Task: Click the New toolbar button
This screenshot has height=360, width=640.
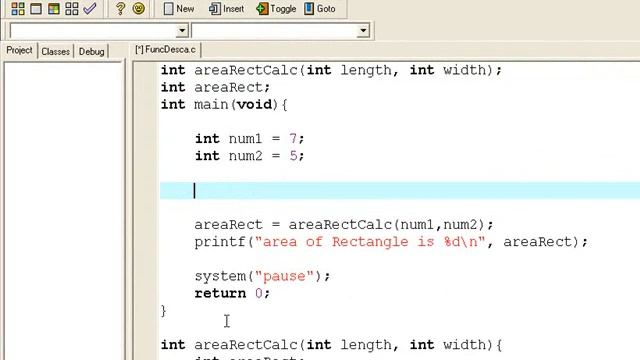Action: 179,9
